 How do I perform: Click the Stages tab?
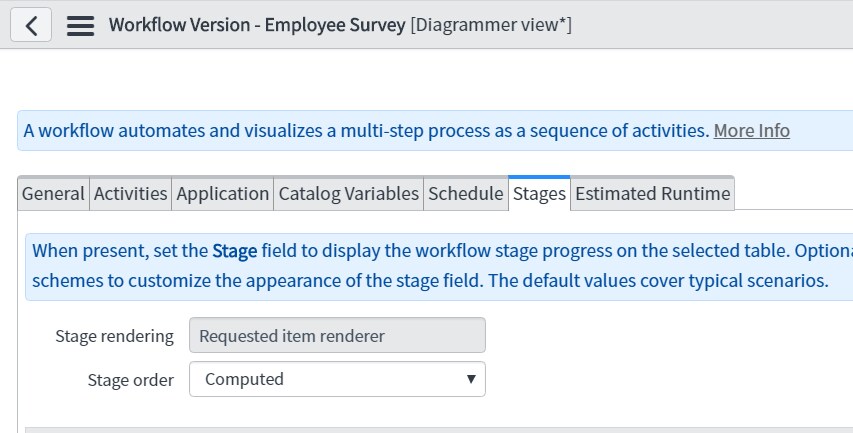click(x=539, y=194)
